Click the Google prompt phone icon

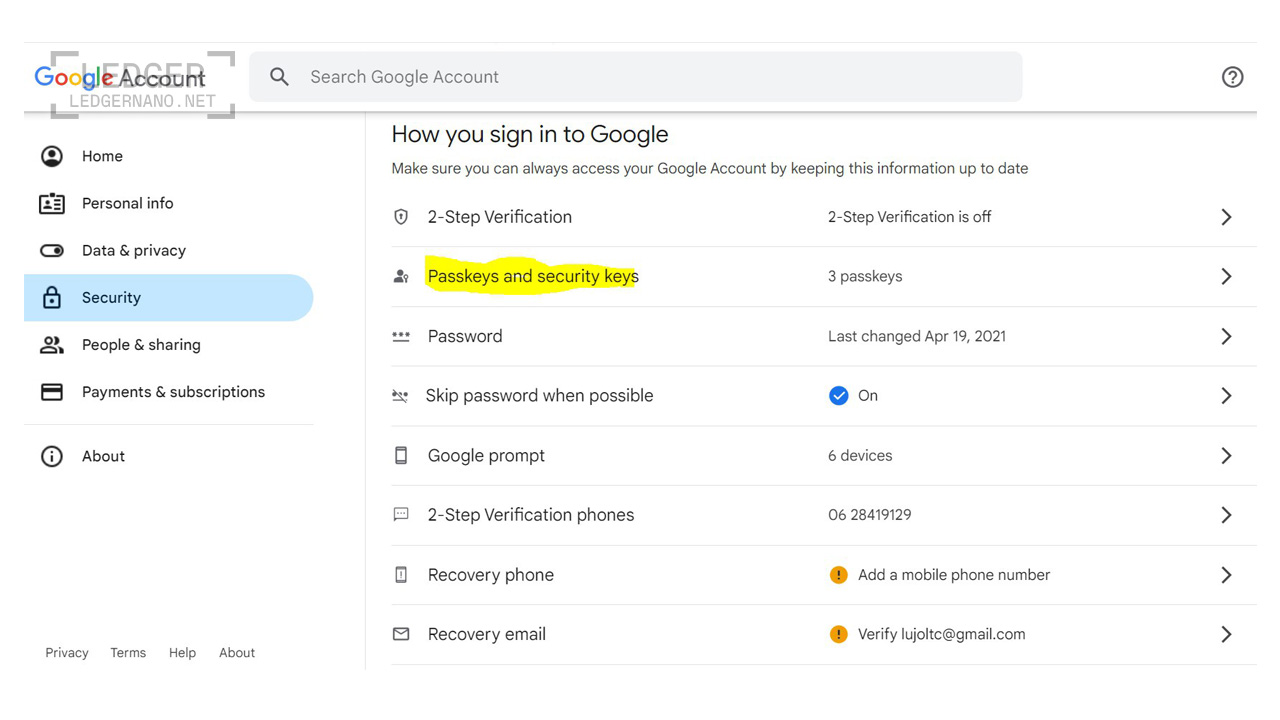pos(401,455)
